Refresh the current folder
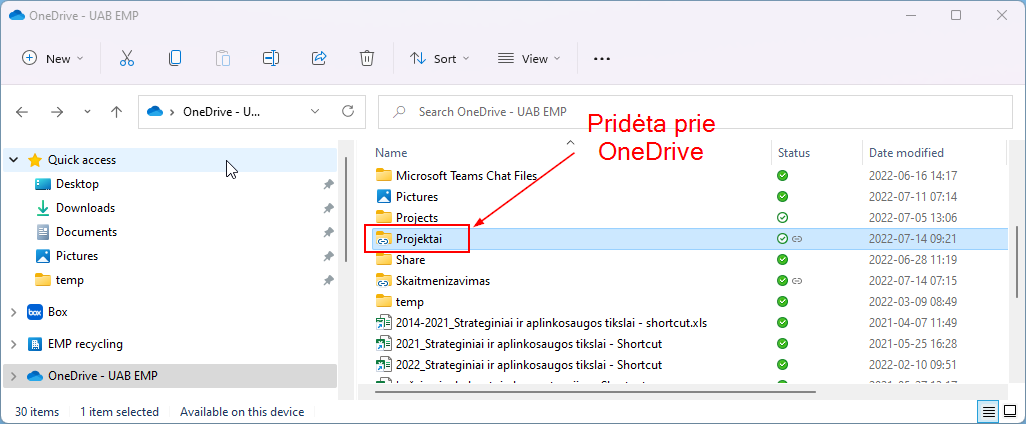 pyautogui.click(x=348, y=112)
